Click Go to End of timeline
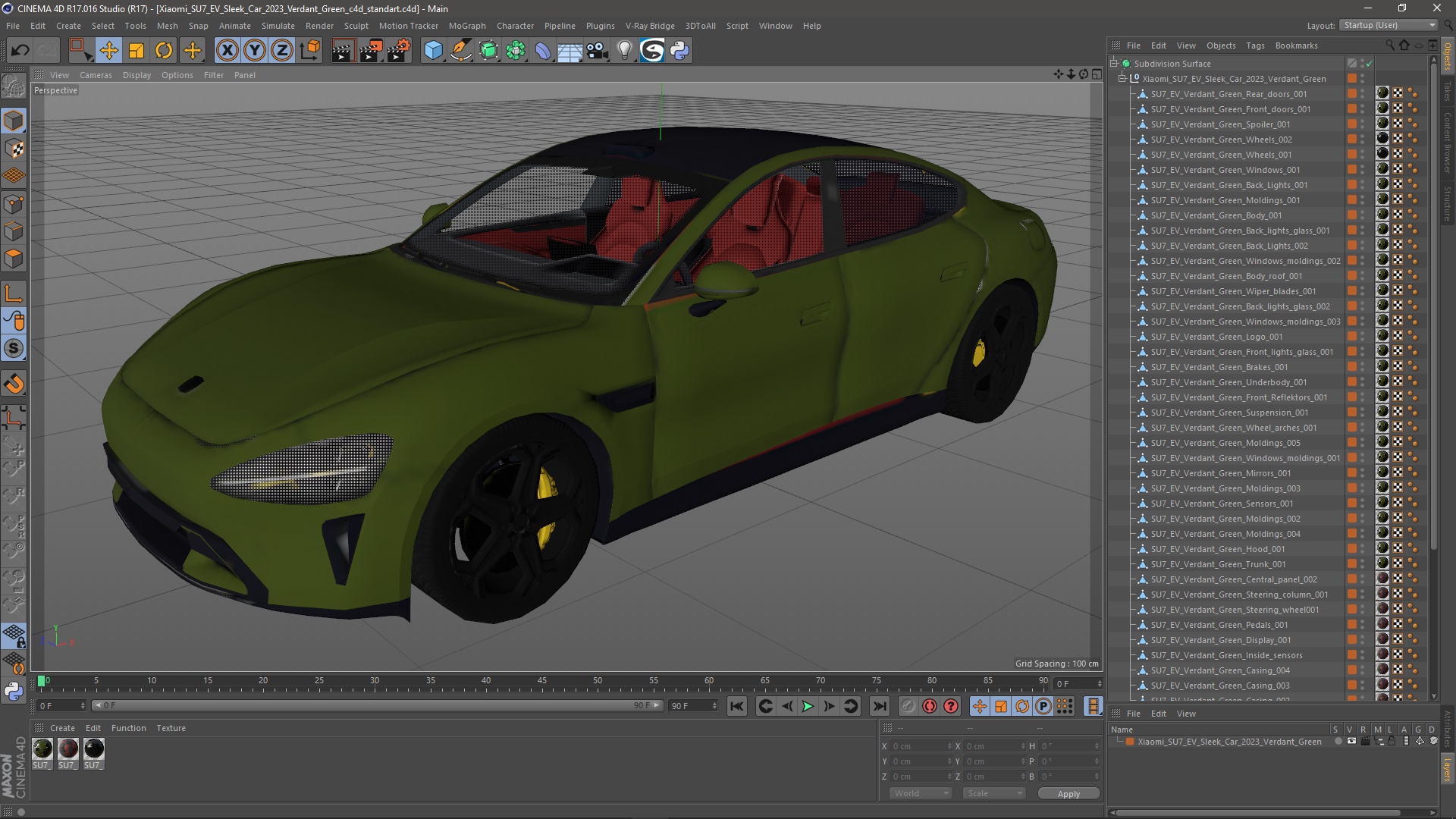The width and height of the screenshot is (1456, 819). (x=879, y=707)
